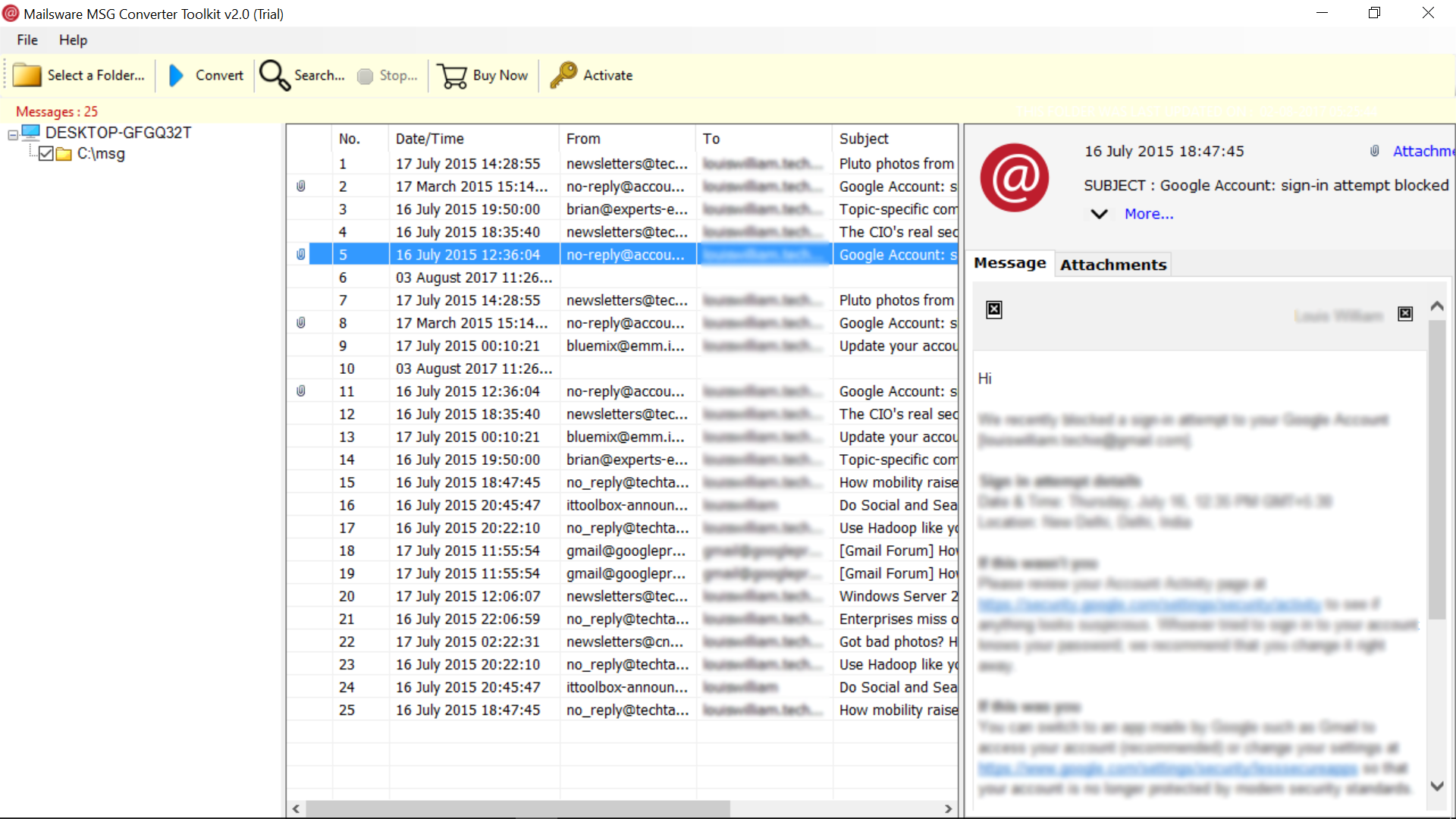Click the message list scroll right arrow

pos(948,808)
